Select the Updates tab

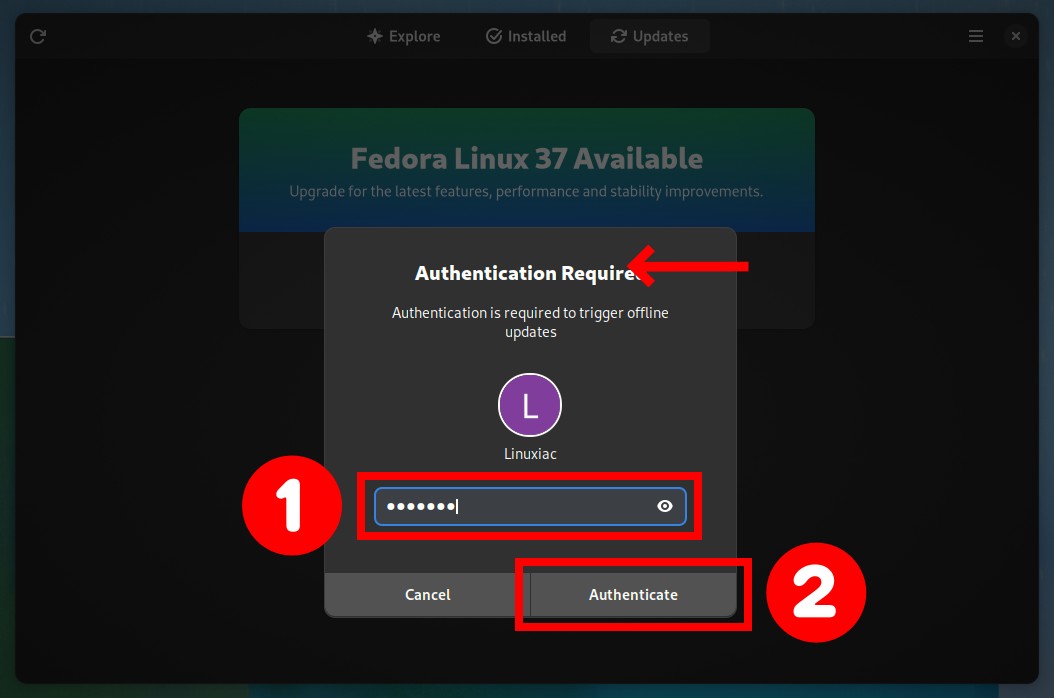click(649, 36)
